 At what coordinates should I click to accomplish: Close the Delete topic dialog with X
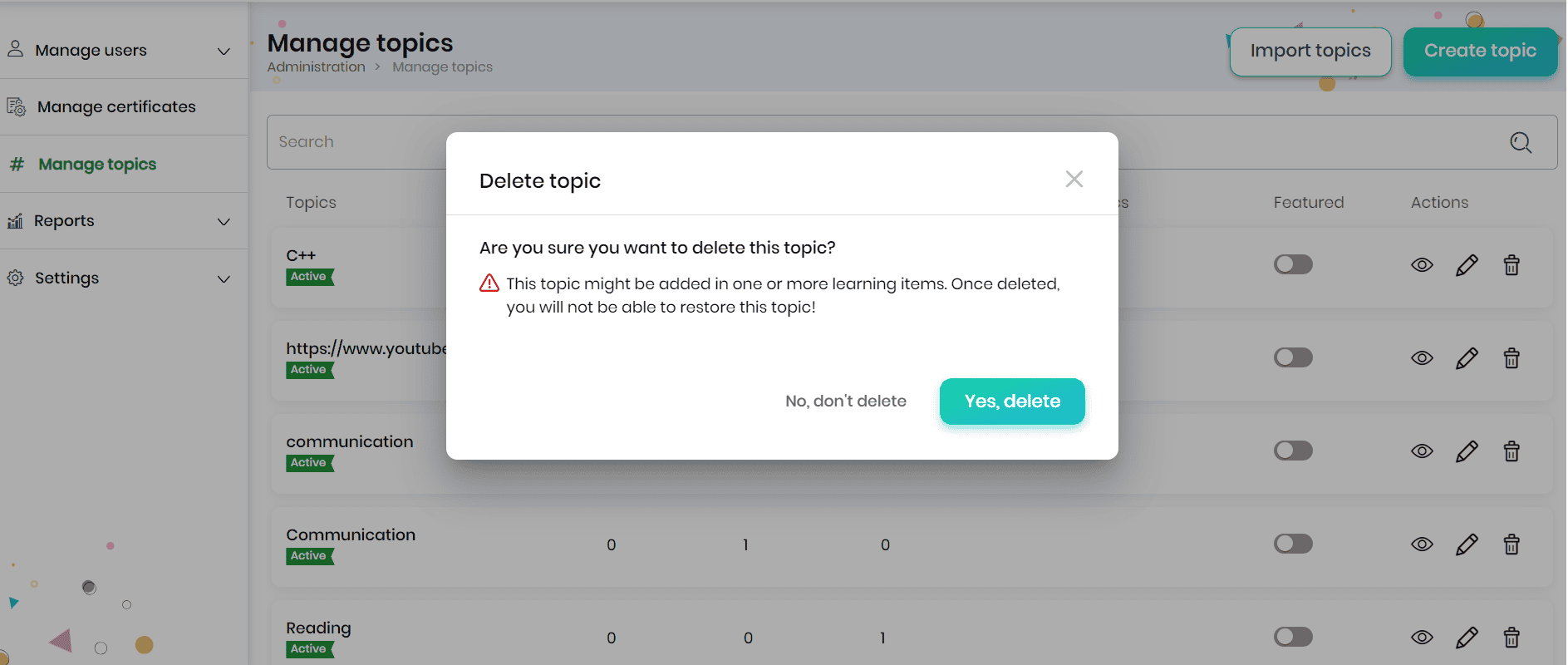click(1074, 180)
